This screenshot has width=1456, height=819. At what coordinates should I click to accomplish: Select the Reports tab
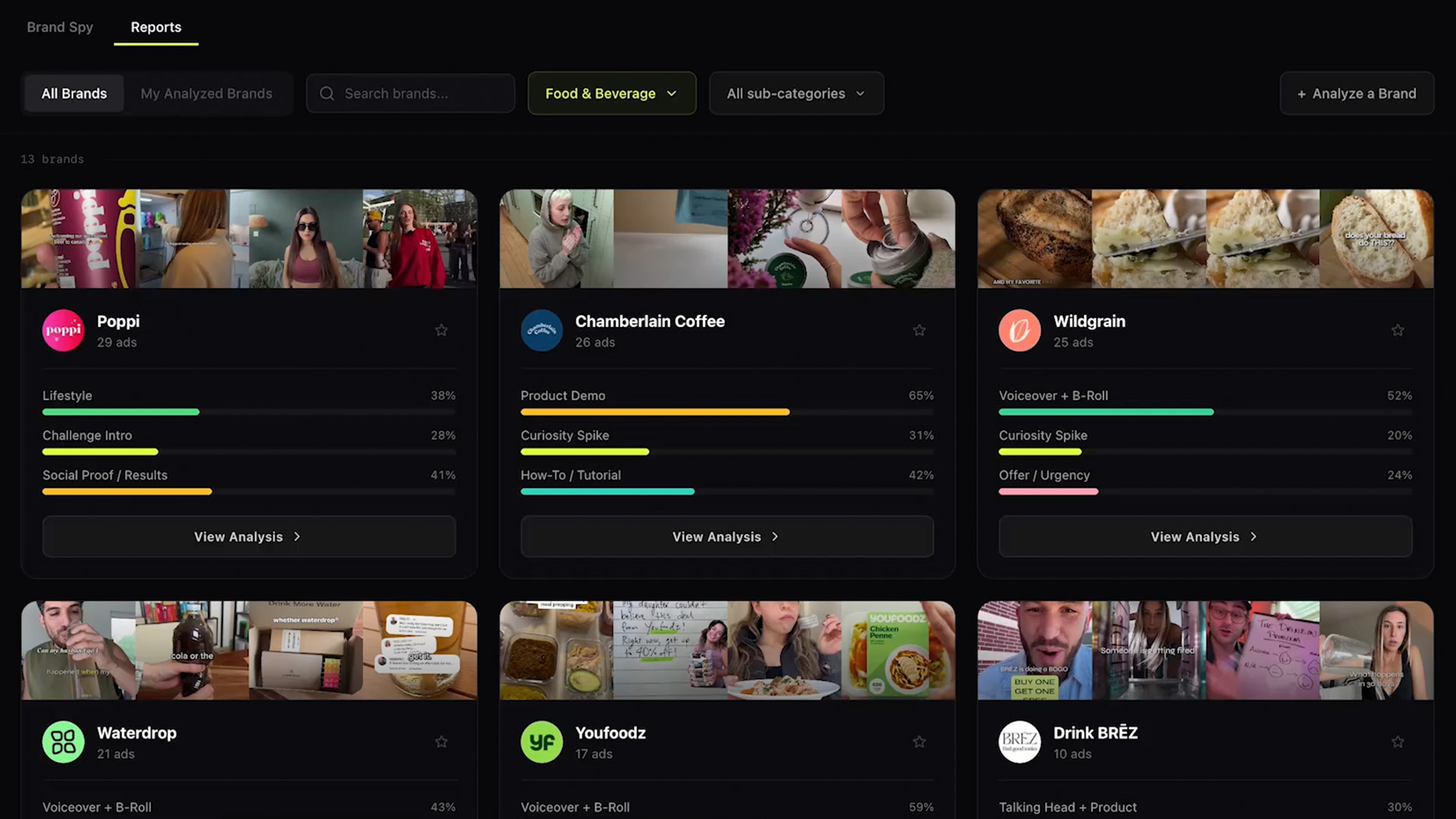point(156,27)
